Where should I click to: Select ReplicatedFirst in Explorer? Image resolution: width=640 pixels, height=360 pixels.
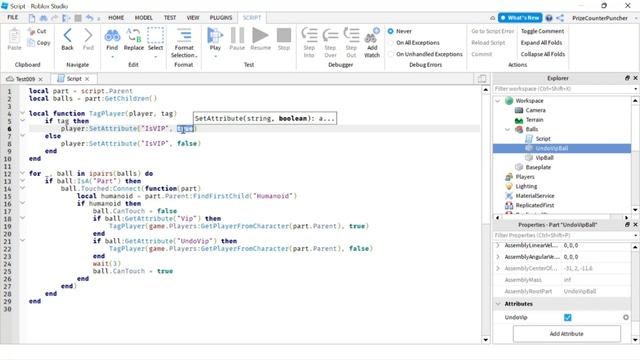535,205
